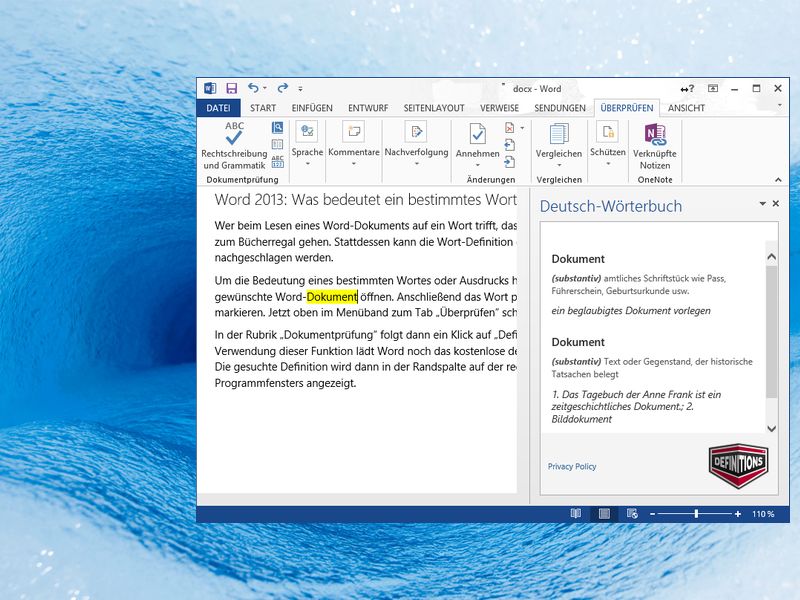Go to next change icon
Viewport: 800px width, 600px height.
(x=510, y=162)
